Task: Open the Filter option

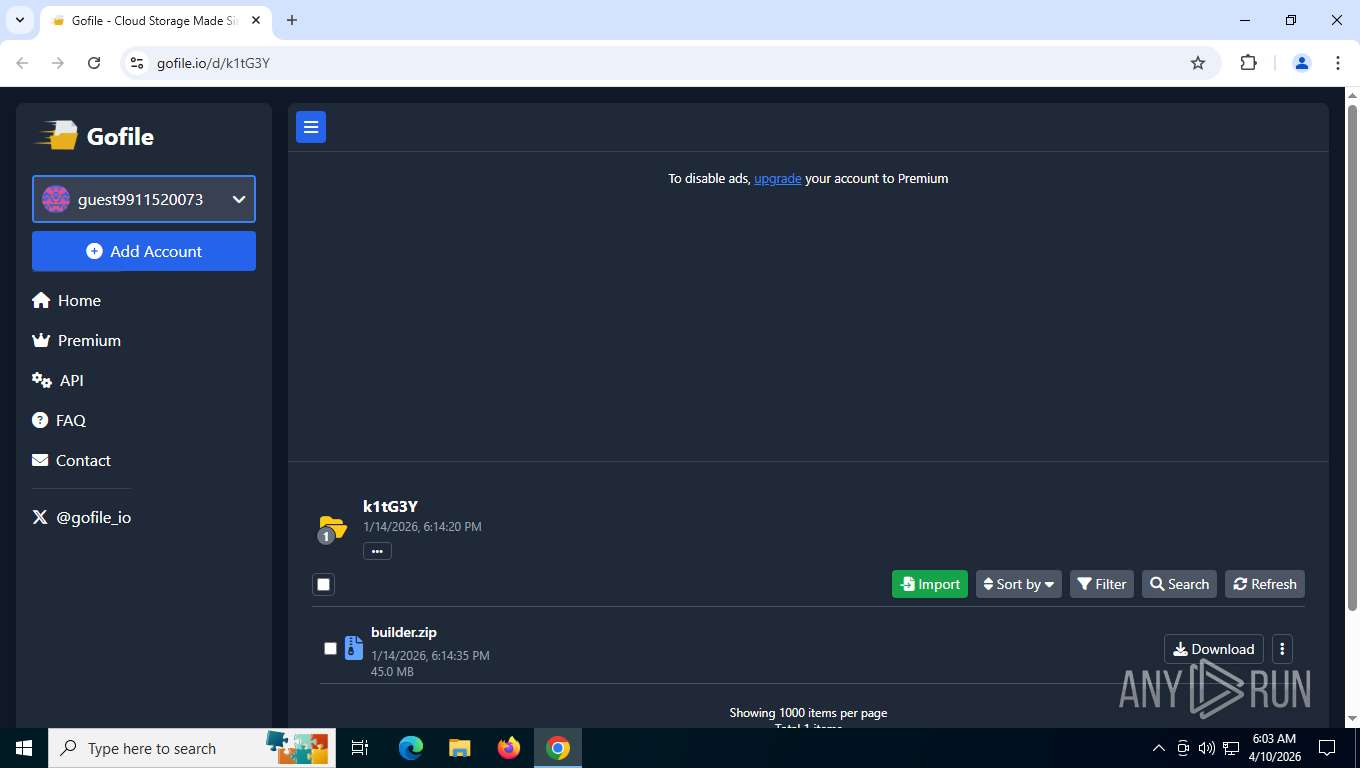Action: point(1102,584)
